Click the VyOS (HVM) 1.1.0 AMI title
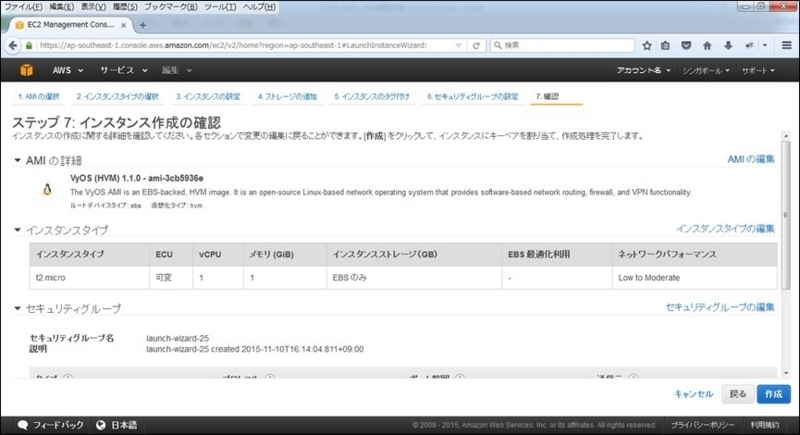800x435 pixels. [x=137, y=178]
